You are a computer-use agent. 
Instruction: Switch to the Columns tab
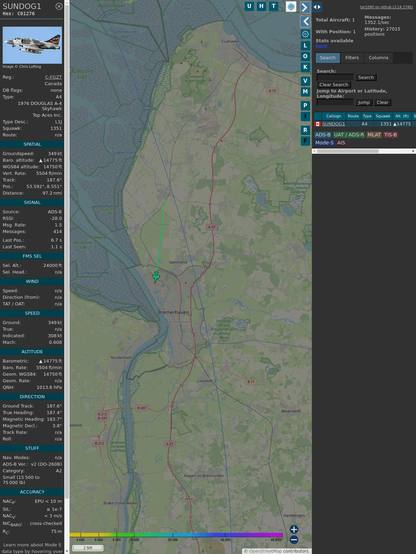[x=378, y=58]
